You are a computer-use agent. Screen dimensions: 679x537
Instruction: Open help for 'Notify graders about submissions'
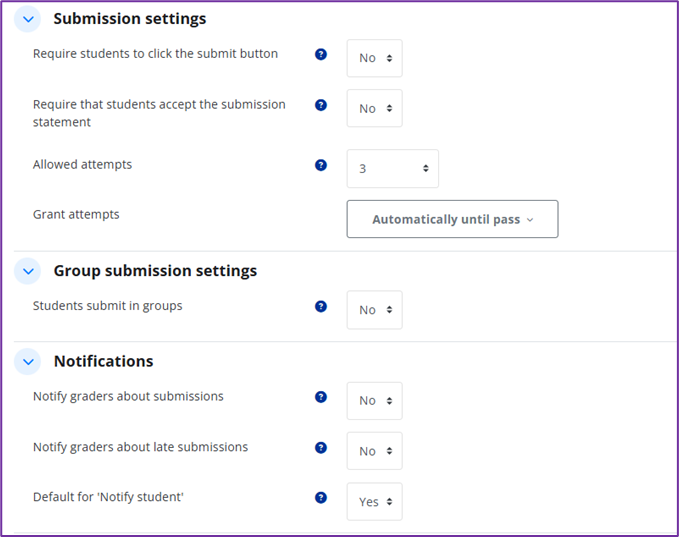[321, 397]
